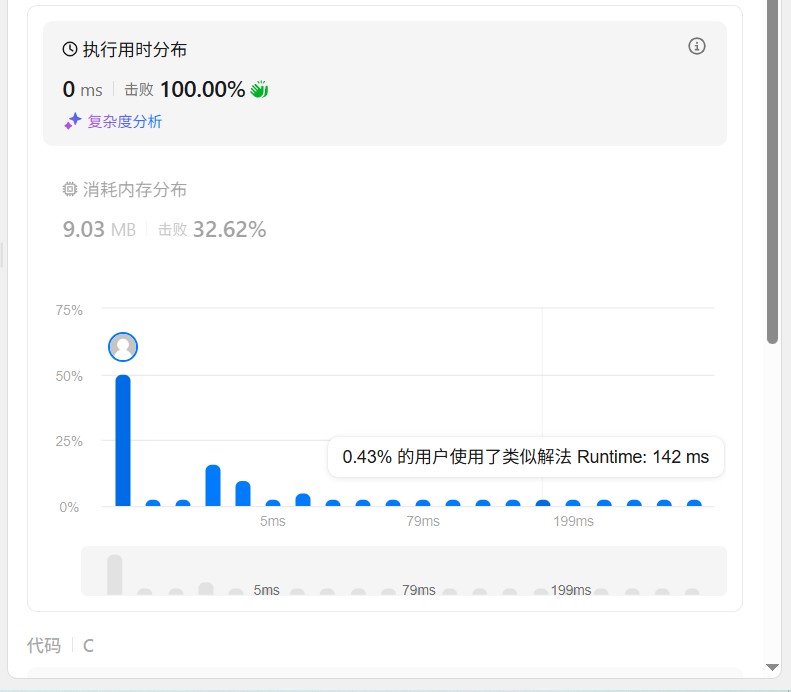Image resolution: width=791 pixels, height=692 pixels.
Task: Click the user avatar marker above the chart
Action: coord(123,347)
